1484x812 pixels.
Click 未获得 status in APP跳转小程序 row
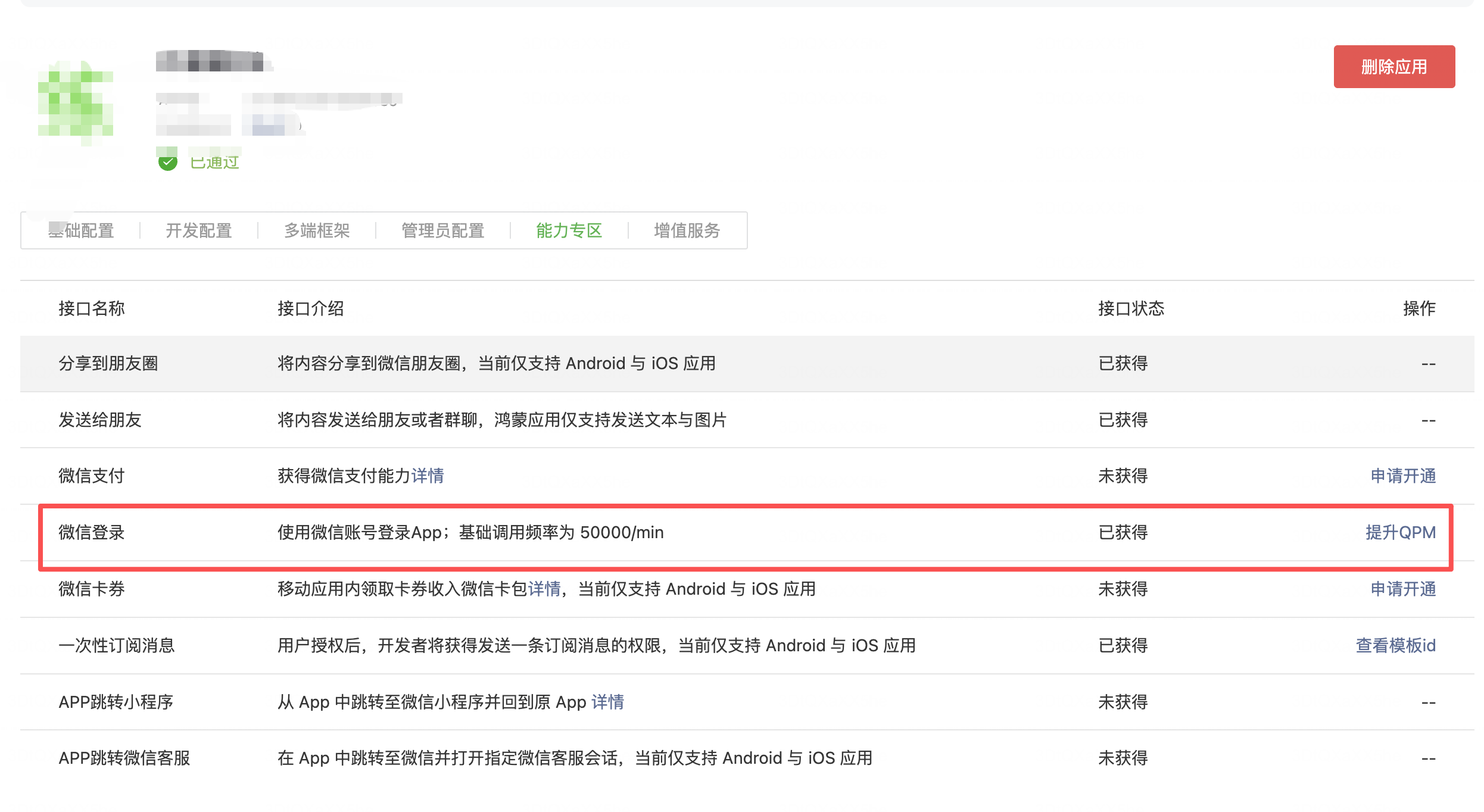click(1123, 702)
